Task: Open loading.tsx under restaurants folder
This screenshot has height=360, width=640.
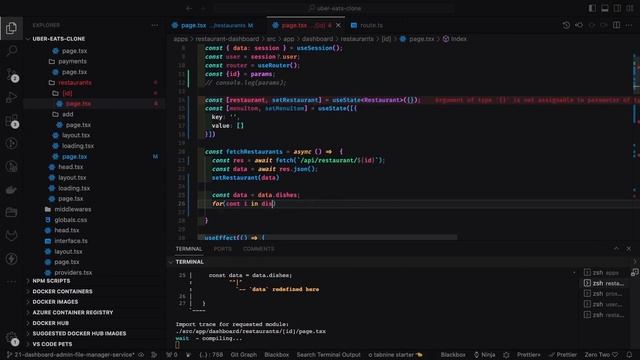Action: click(78, 146)
